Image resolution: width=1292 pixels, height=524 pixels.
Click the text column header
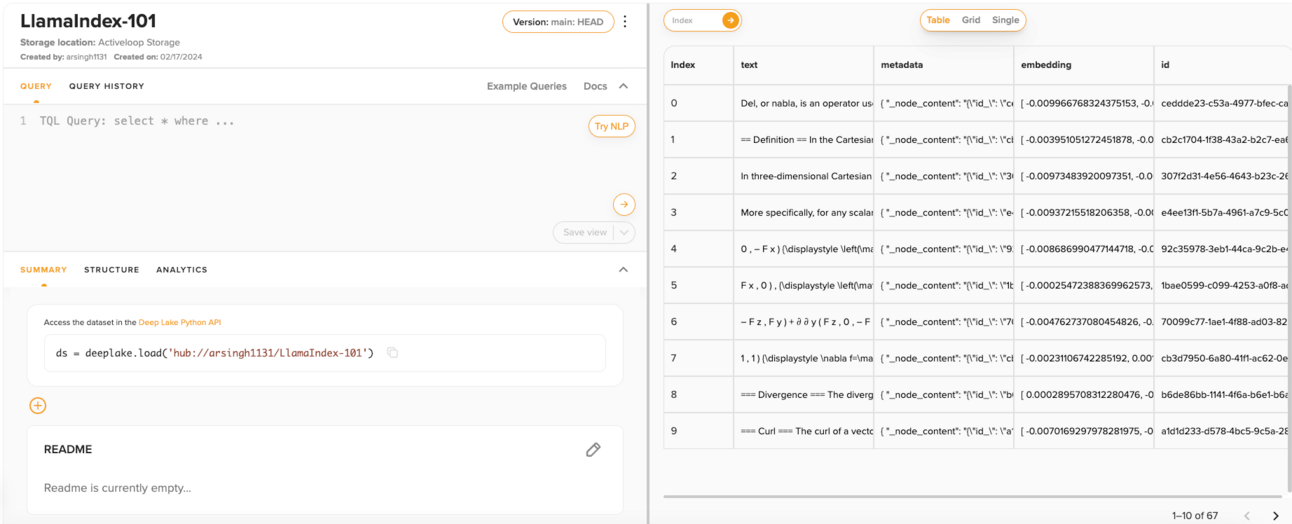point(803,65)
